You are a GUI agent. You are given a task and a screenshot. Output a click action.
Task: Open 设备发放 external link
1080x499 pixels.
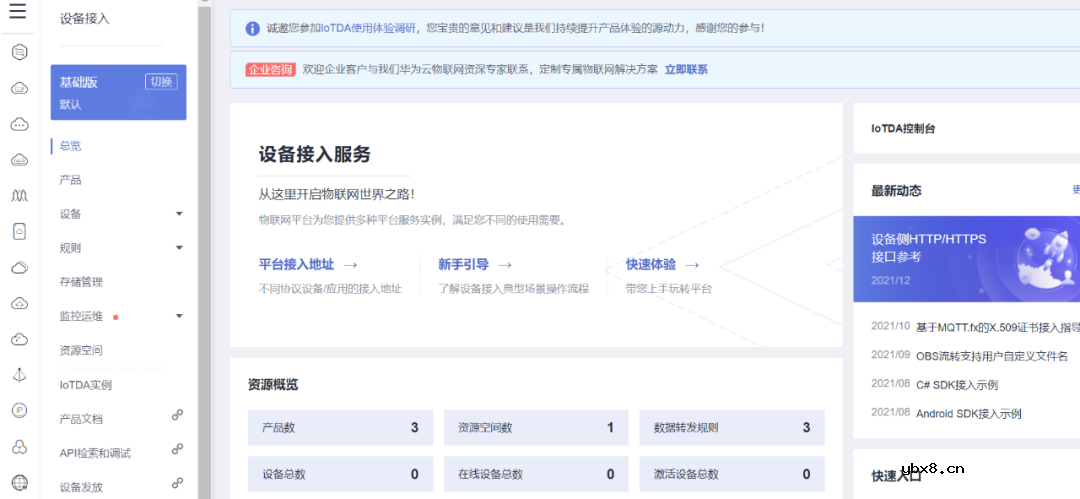(81, 487)
